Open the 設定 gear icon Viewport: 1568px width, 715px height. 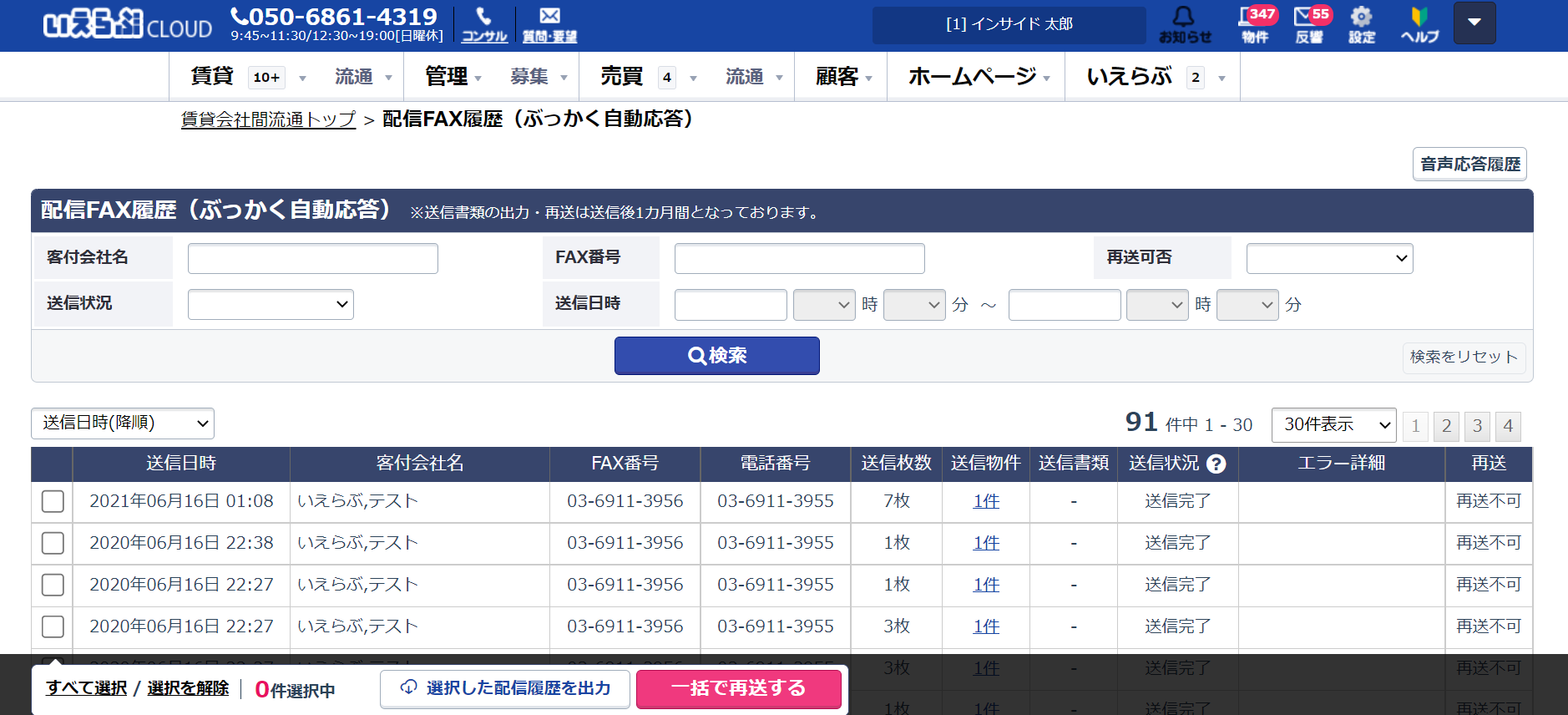[x=1361, y=25]
